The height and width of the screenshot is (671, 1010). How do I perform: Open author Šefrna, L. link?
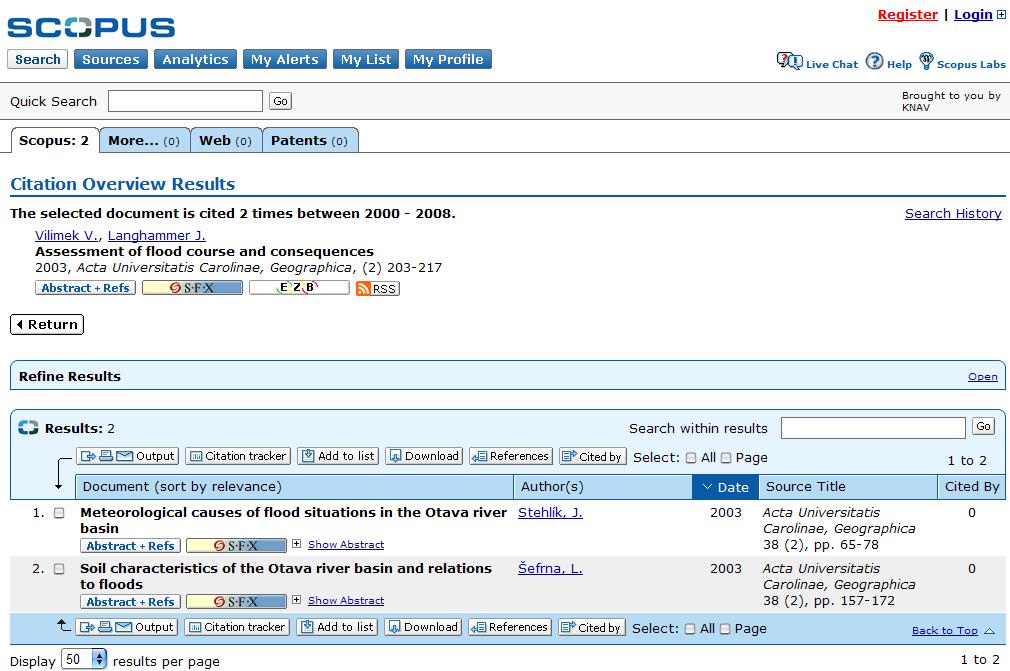pos(550,569)
